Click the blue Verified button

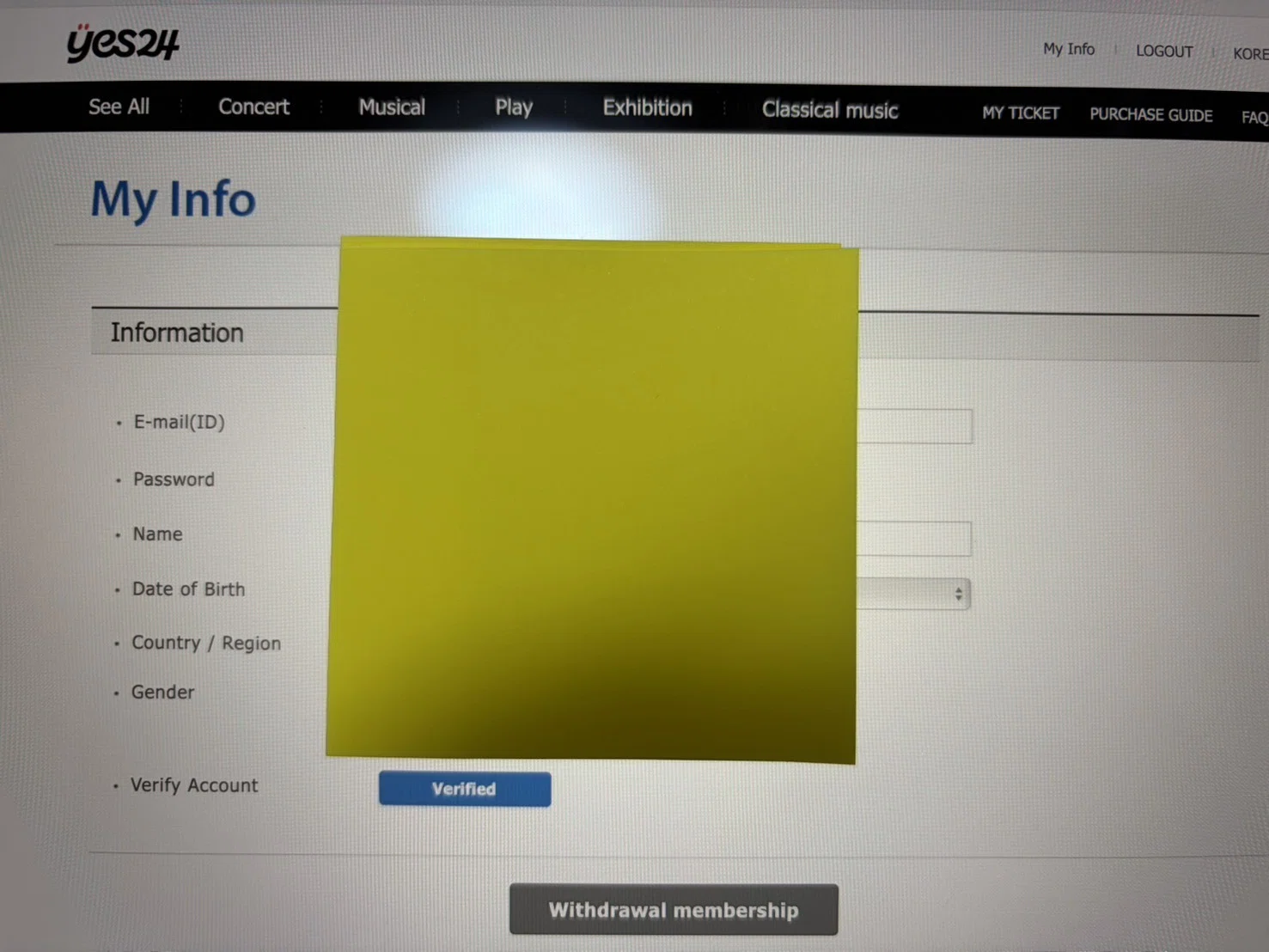point(465,789)
